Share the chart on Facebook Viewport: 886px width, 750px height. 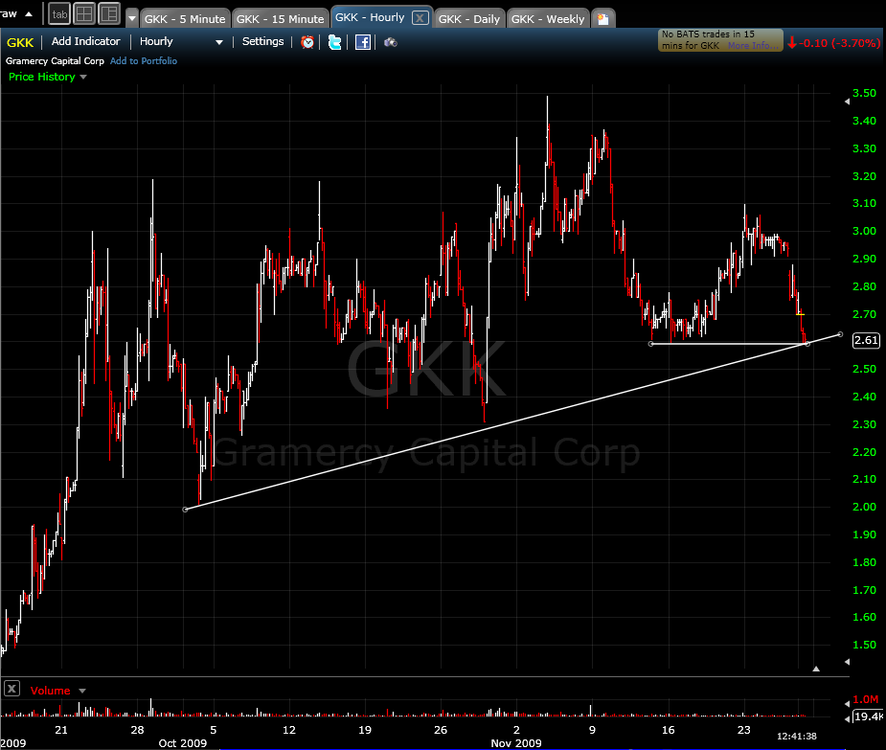tap(363, 42)
